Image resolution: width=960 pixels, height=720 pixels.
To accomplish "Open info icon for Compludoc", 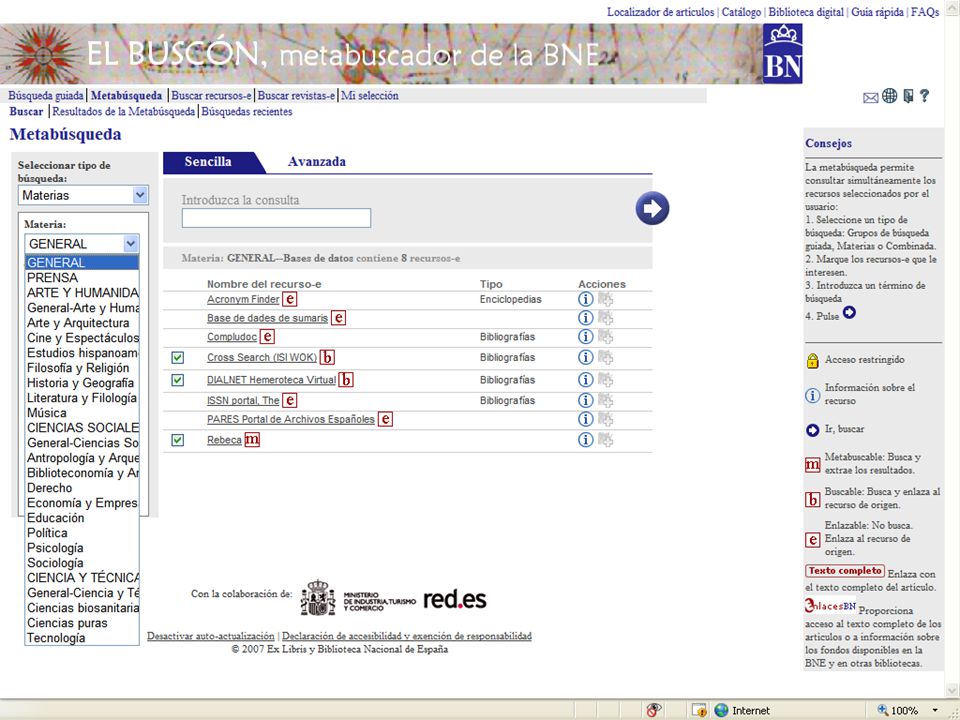I will pyautogui.click(x=585, y=336).
